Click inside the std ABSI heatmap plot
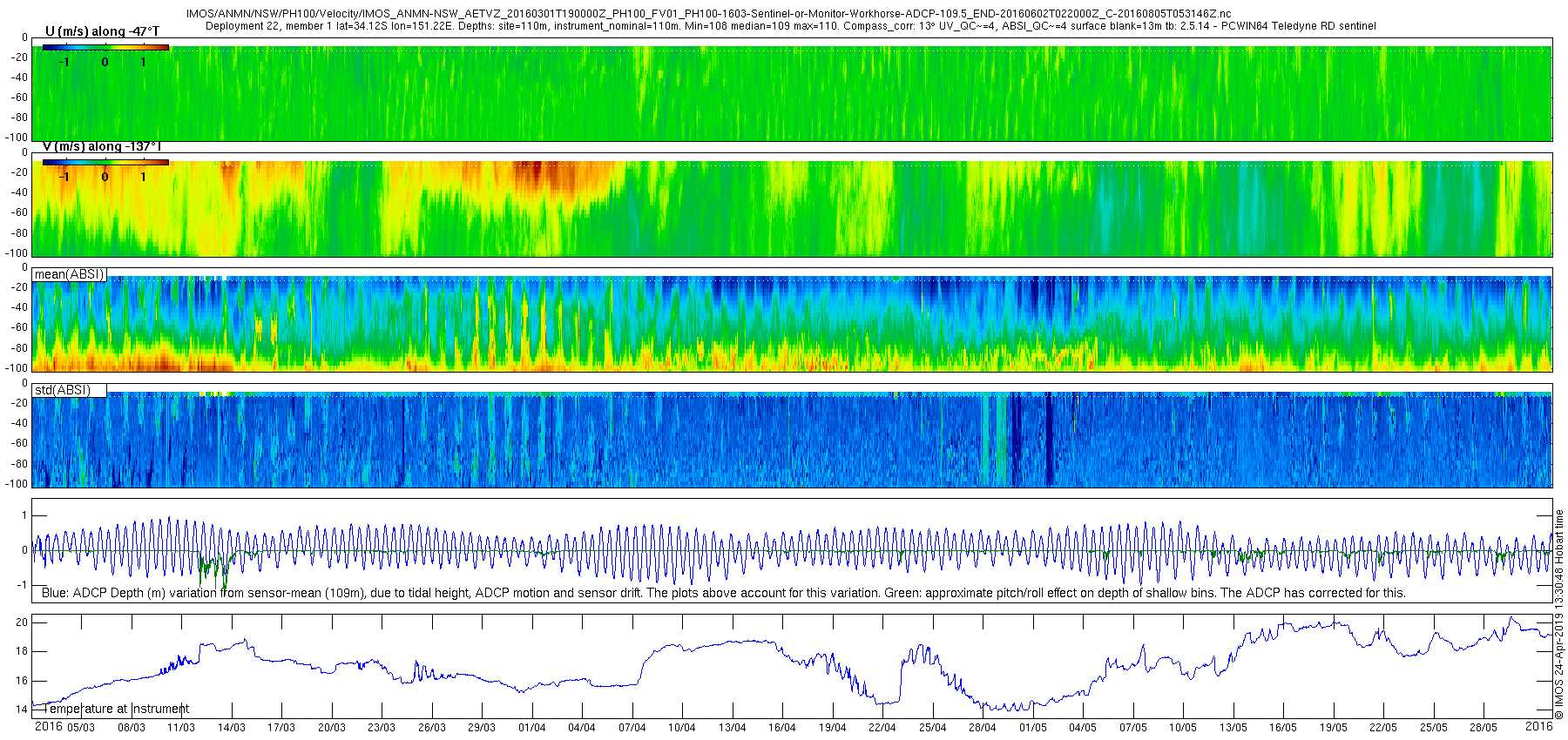The width and height of the screenshot is (1568, 740). 793,440
